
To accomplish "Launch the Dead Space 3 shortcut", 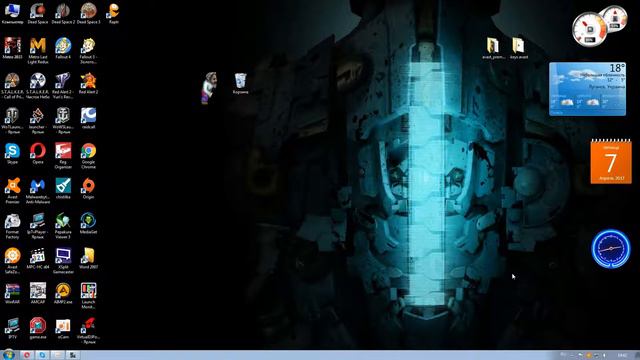I will point(88,13).
